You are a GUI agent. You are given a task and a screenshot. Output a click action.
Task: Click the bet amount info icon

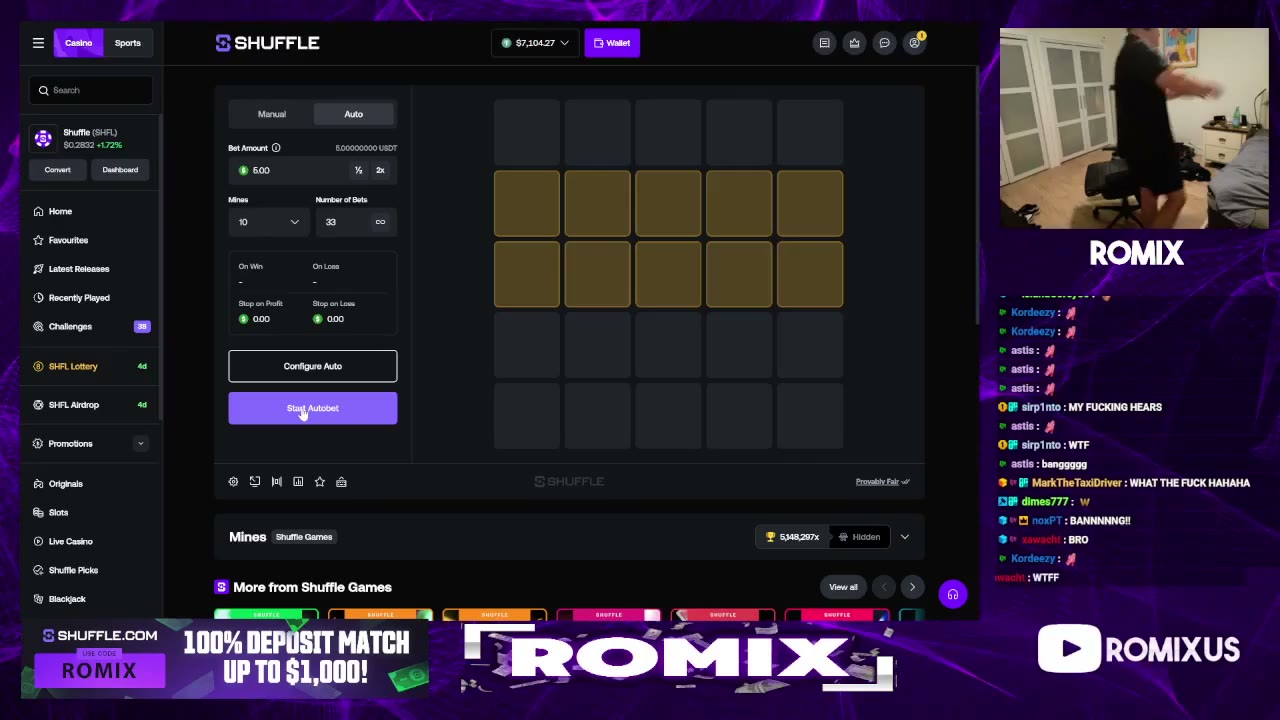click(x=276, y=148)
